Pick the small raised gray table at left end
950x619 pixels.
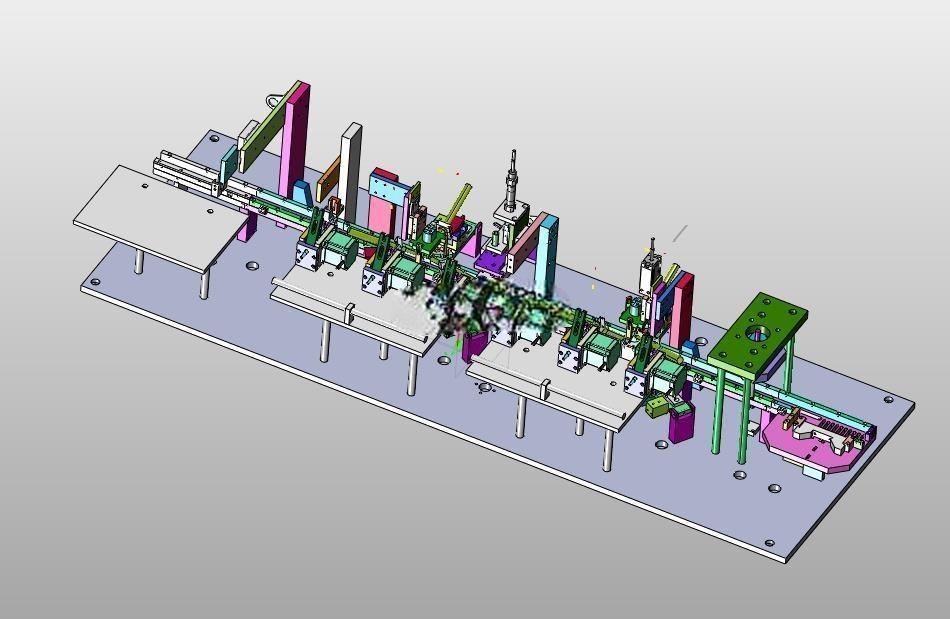162,217
